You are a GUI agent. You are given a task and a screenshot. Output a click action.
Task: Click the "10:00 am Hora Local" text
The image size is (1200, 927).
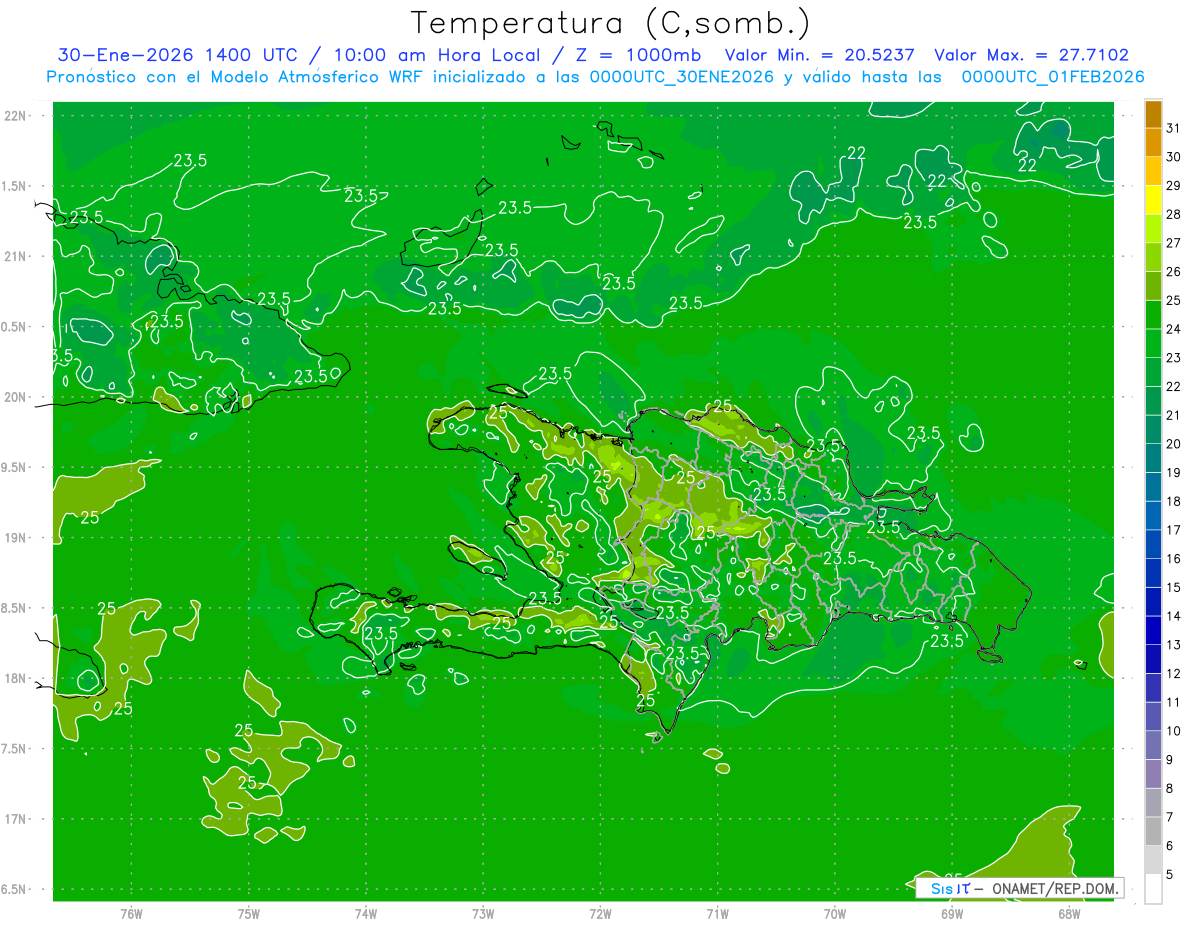point(435,56)
